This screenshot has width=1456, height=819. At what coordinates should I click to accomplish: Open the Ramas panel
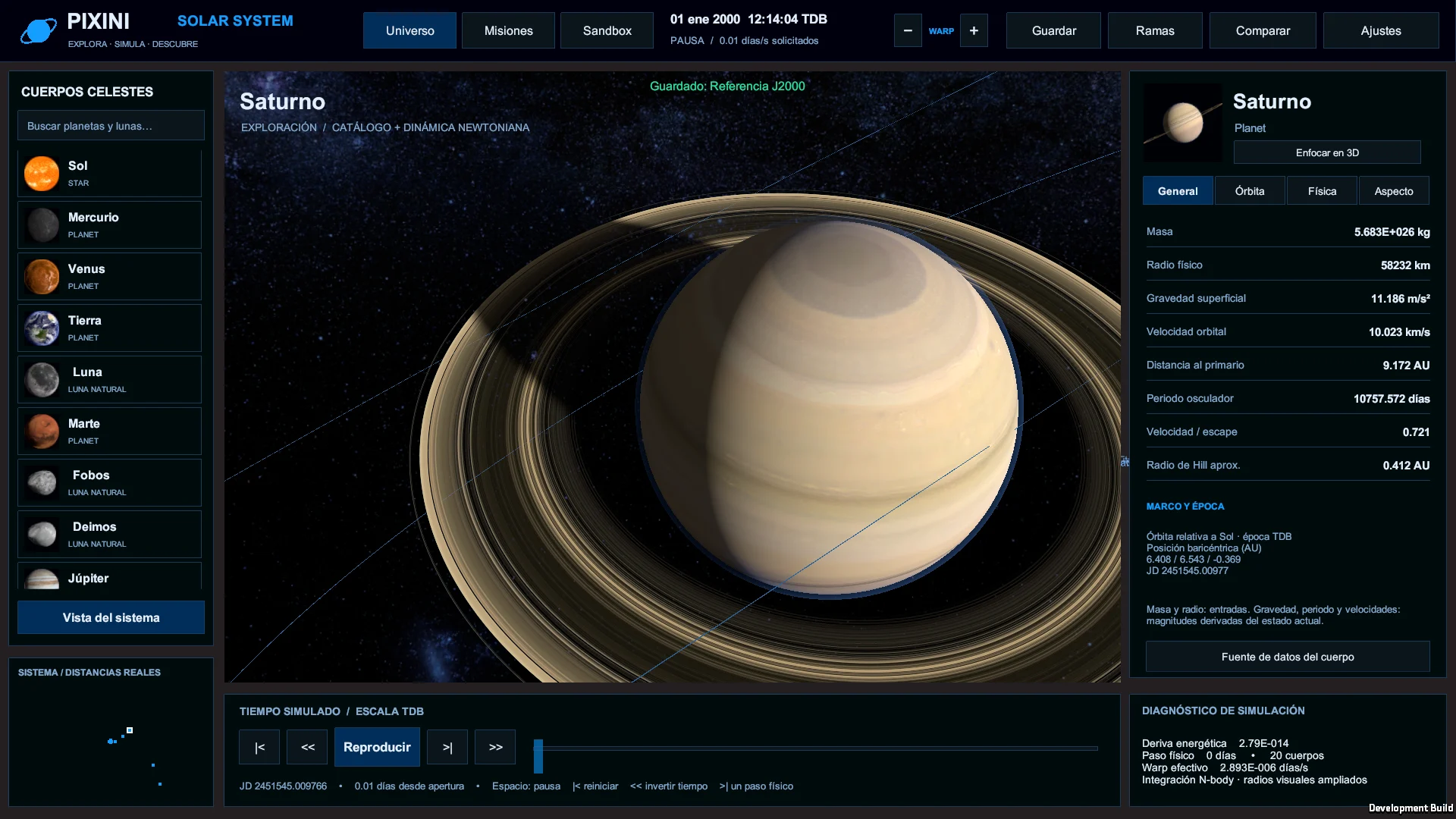tap(1155, 30)
